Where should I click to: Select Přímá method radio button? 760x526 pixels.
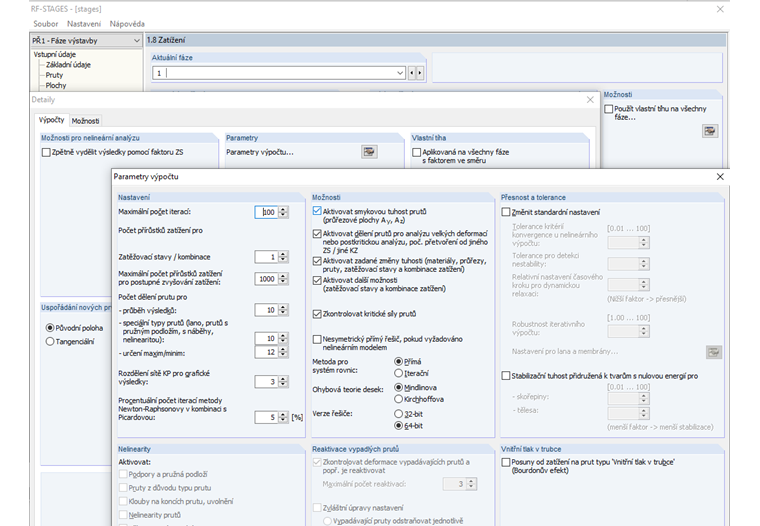point(398,362)
